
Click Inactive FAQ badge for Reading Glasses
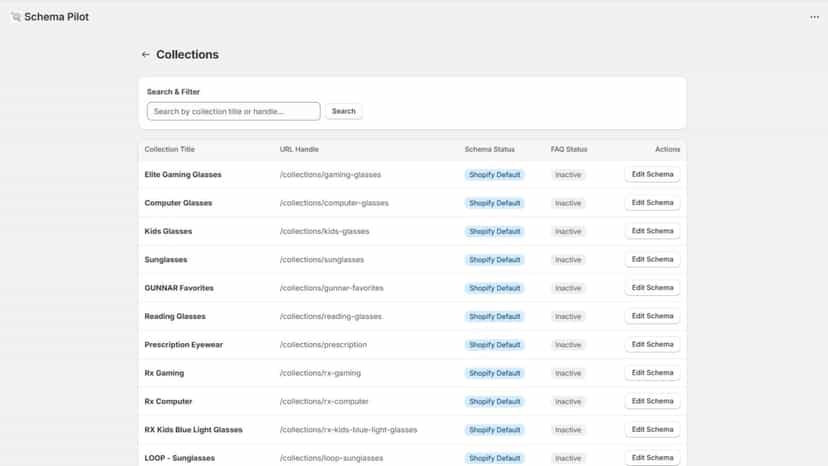[x=568, y=316]
